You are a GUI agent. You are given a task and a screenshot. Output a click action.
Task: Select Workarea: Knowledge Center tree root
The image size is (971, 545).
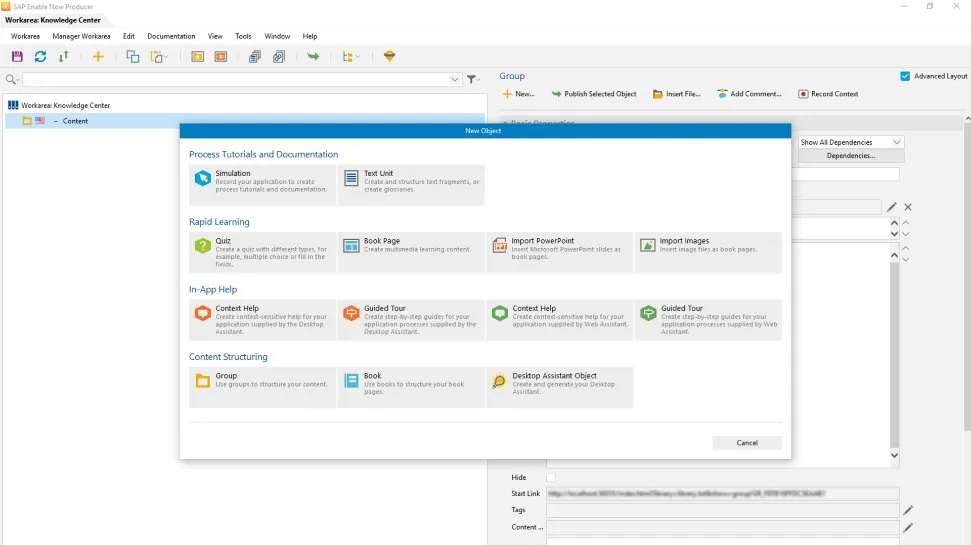tap(65, 105)
